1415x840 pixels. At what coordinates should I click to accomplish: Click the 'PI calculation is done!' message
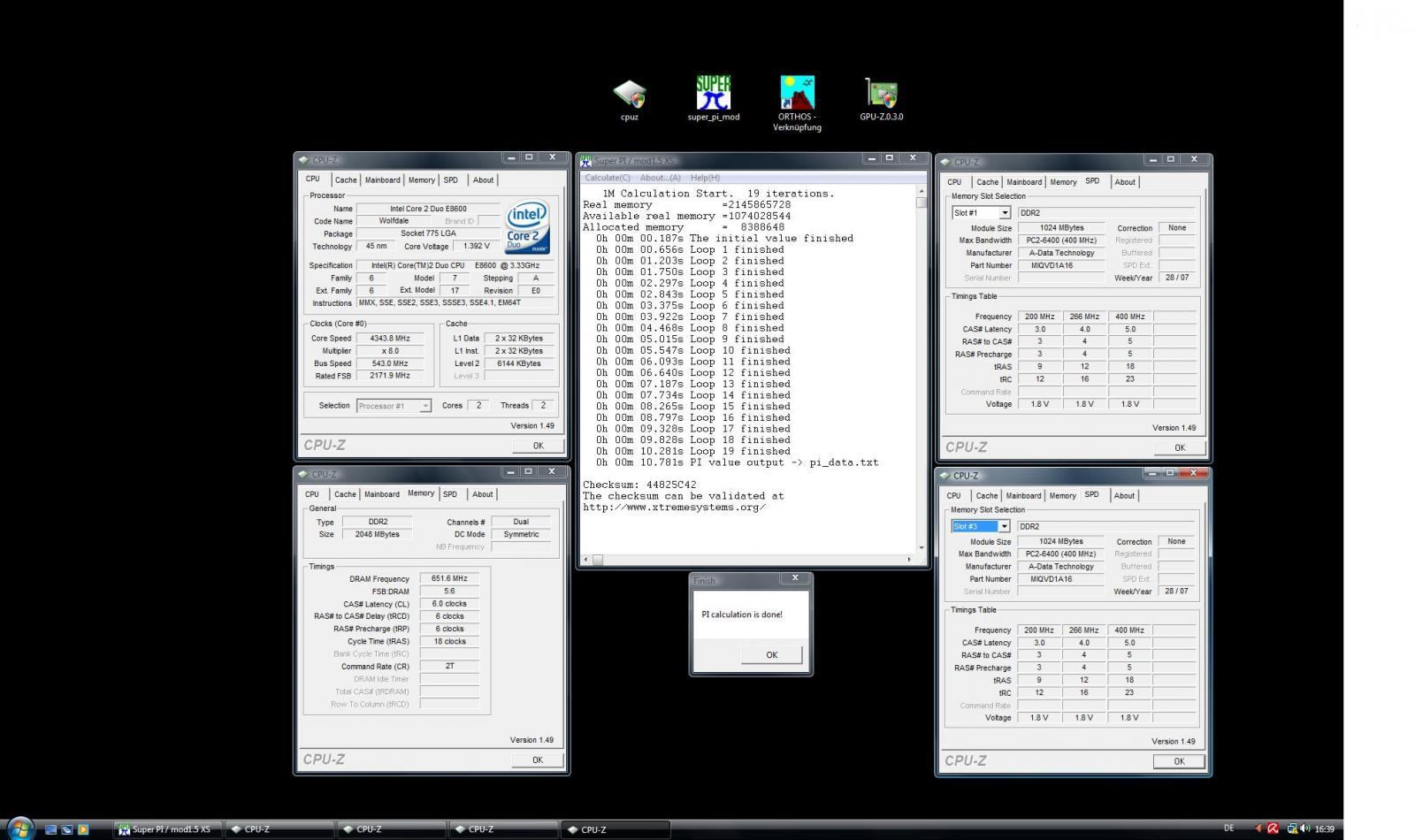pos(742,615)
